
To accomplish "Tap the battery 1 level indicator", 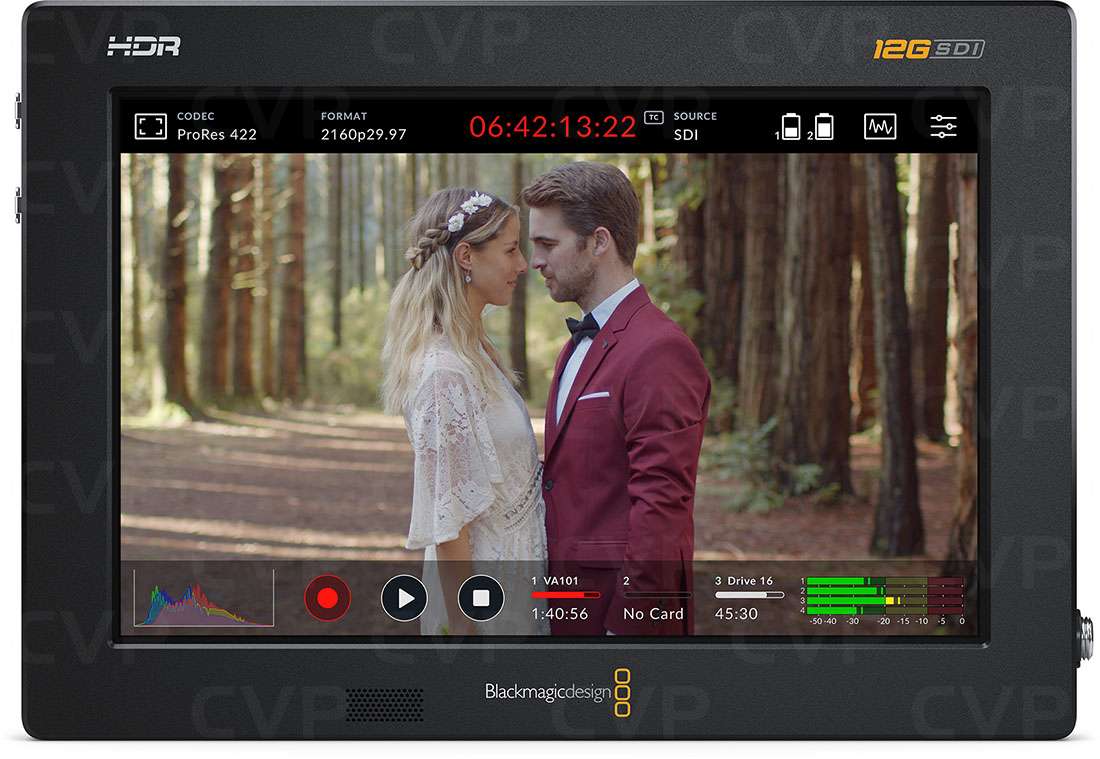I will [x=791, y=127].
